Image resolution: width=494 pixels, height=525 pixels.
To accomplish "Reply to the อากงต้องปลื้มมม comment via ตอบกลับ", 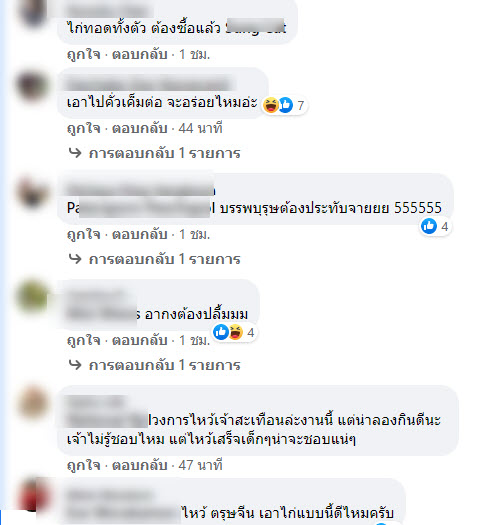I will pos(140,340).
